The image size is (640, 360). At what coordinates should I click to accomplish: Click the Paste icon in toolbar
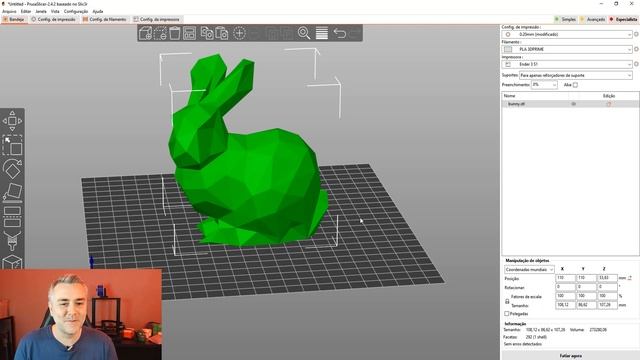click(221, 33)
